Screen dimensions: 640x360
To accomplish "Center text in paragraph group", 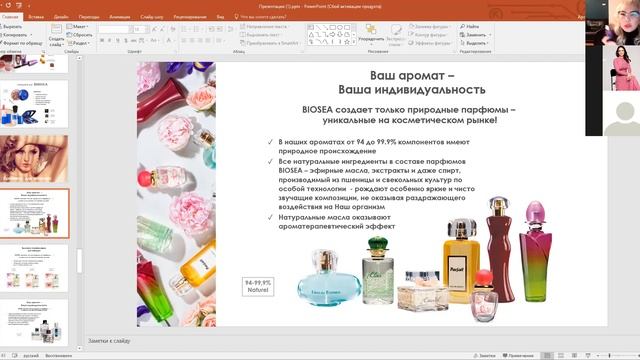I will (192, 40).
